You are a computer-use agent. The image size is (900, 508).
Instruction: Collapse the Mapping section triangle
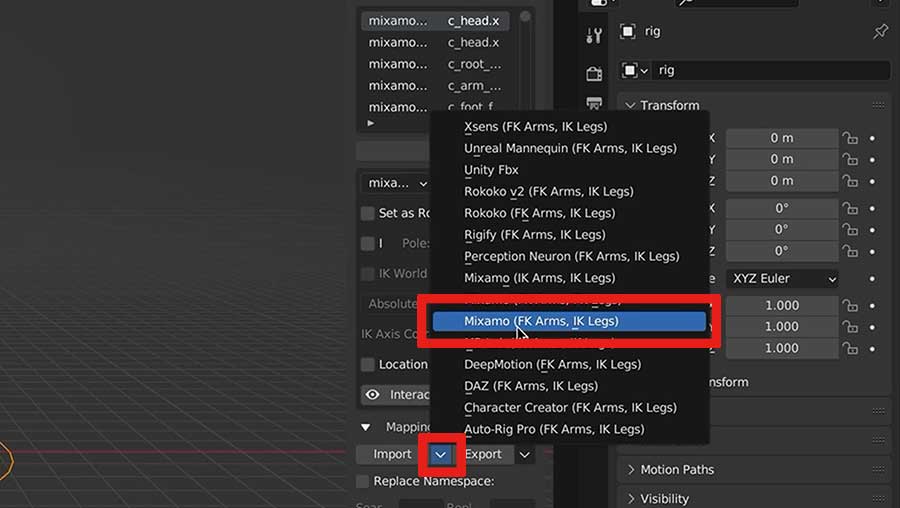click(366, 427)
